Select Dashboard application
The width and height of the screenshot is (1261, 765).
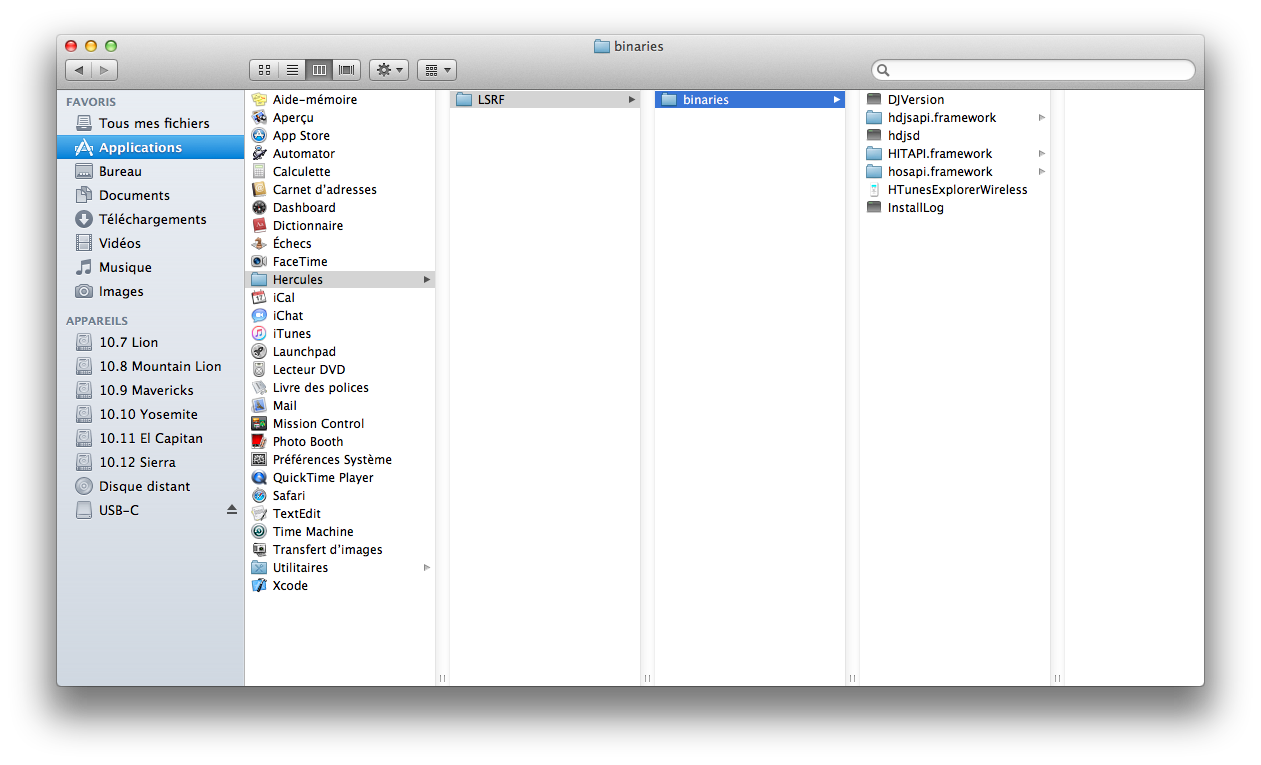[x=341, y=207]
